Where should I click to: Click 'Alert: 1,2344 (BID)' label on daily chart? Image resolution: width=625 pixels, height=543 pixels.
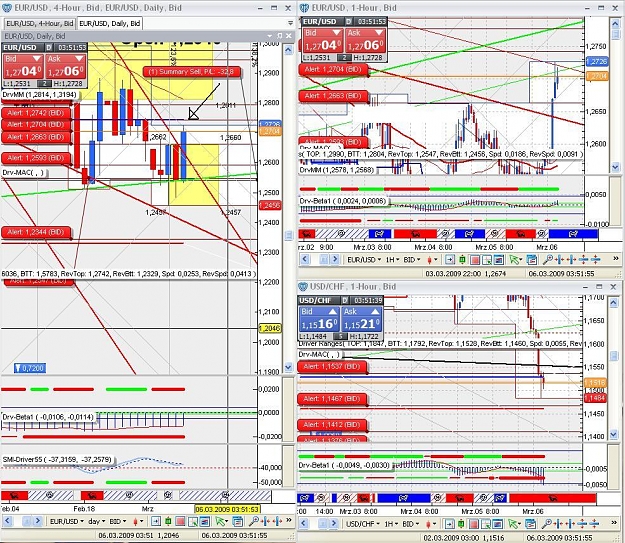(x=36, y=232)
